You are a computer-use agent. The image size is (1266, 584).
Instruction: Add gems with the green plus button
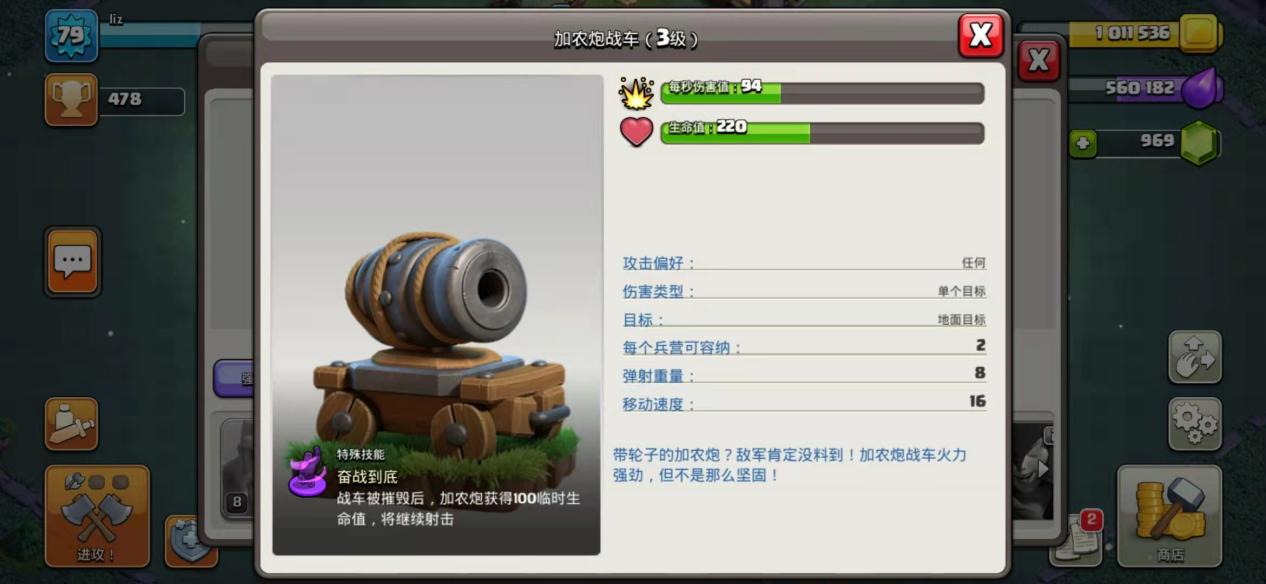1082,144
